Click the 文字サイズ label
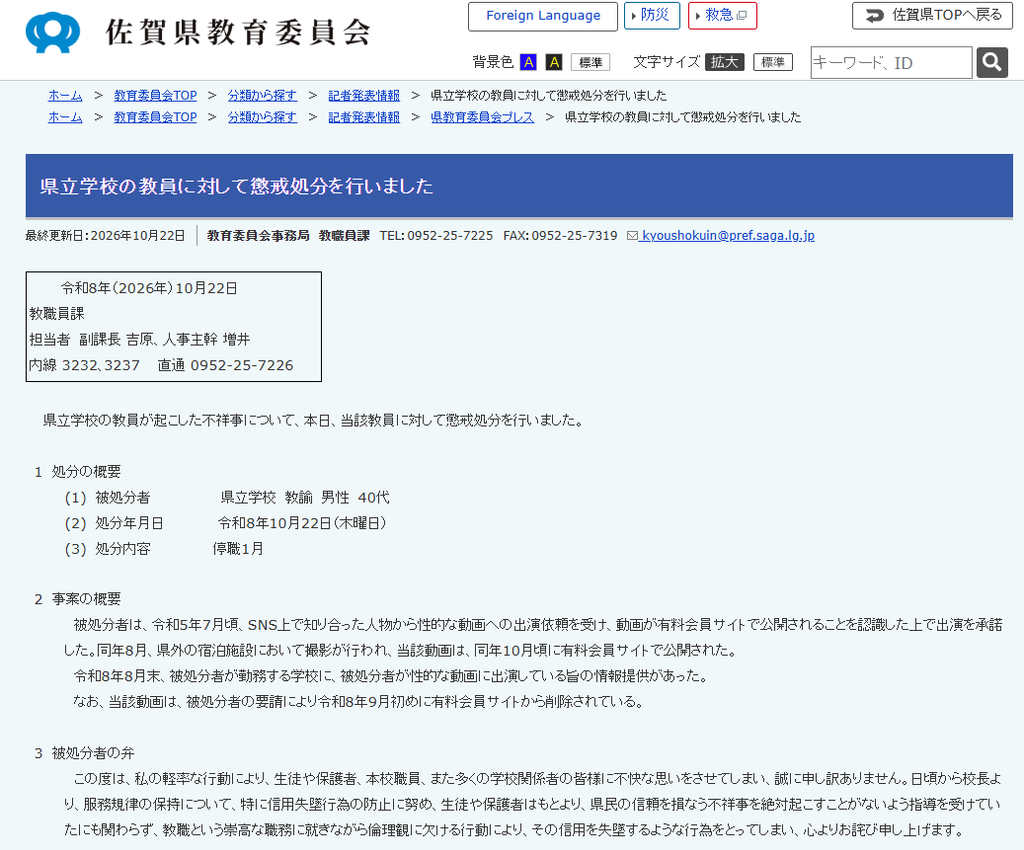The height and width of the screenshot is (850, 1024). [x=667, y=62]
